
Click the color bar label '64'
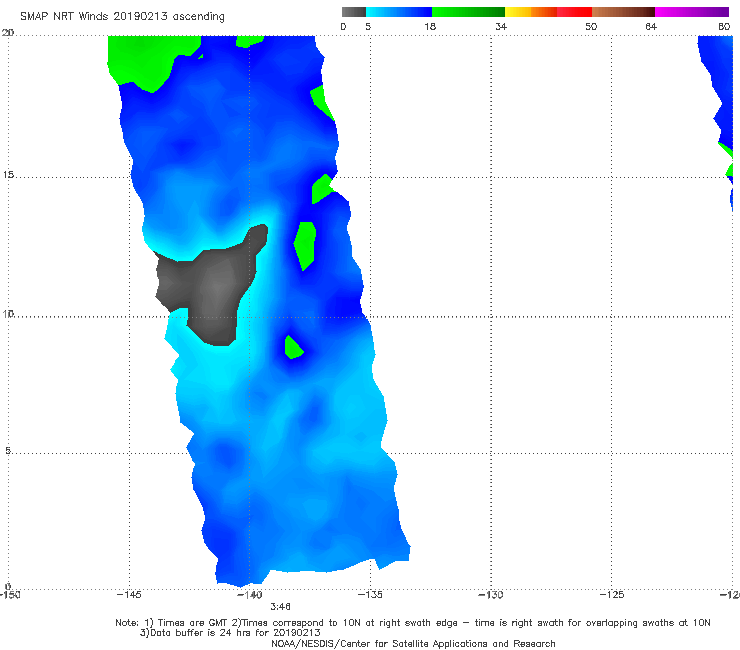[x=651, y=26]
